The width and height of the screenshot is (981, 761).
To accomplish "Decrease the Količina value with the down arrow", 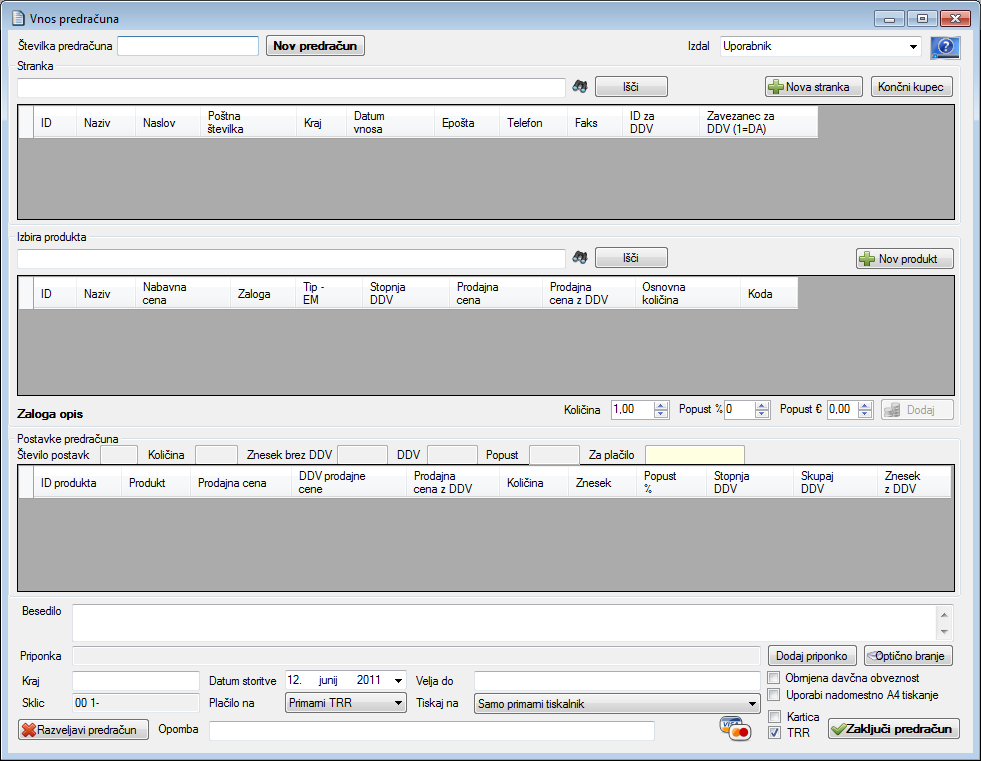I will click(661, 414).
